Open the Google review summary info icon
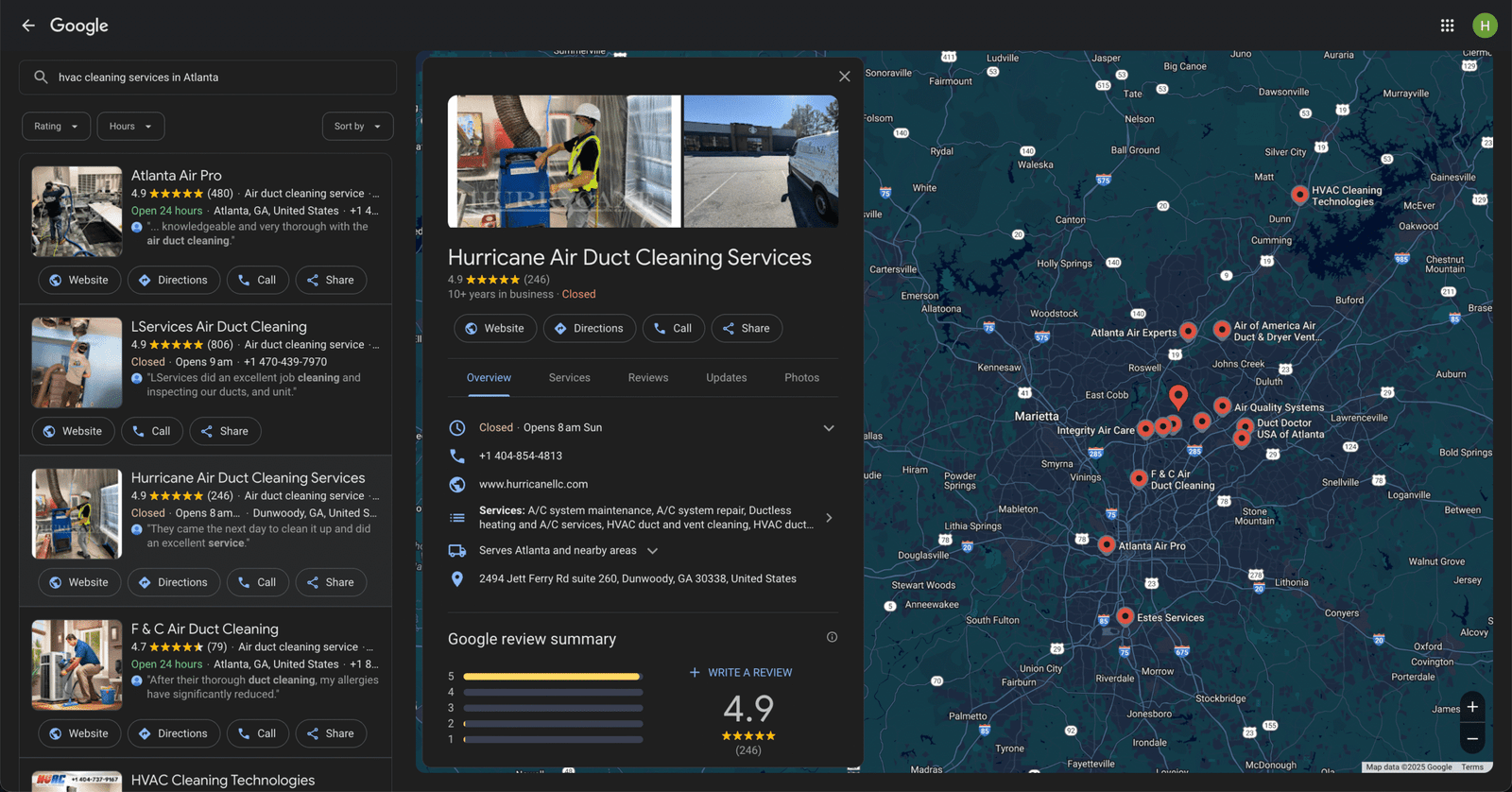Viewport: 1512px width, 792px height. 832,637
